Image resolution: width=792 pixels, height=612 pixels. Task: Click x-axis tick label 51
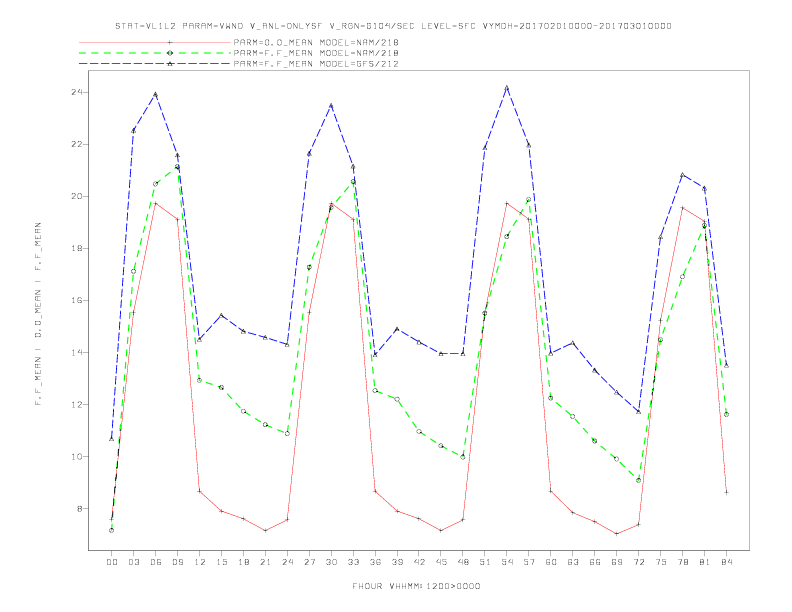tap(485, 562)
